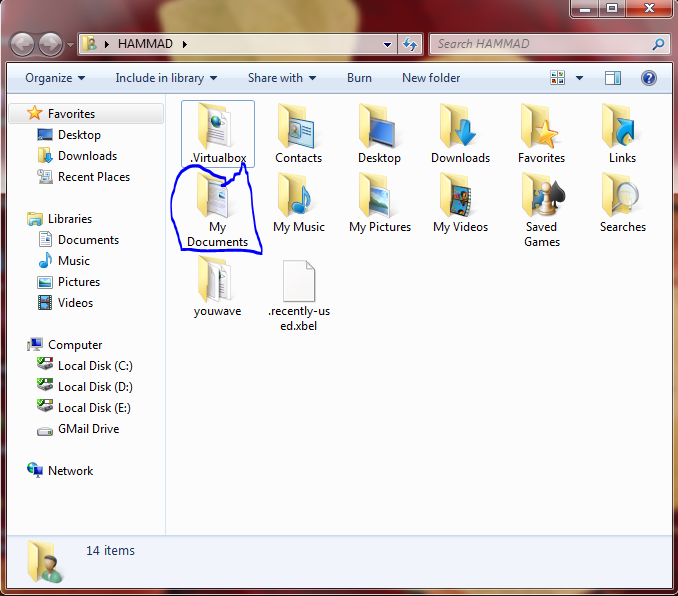The height and width of the screenshot is (596, 678).
Task: Select the Favorites folder in file pane
Action: [541, 134]
